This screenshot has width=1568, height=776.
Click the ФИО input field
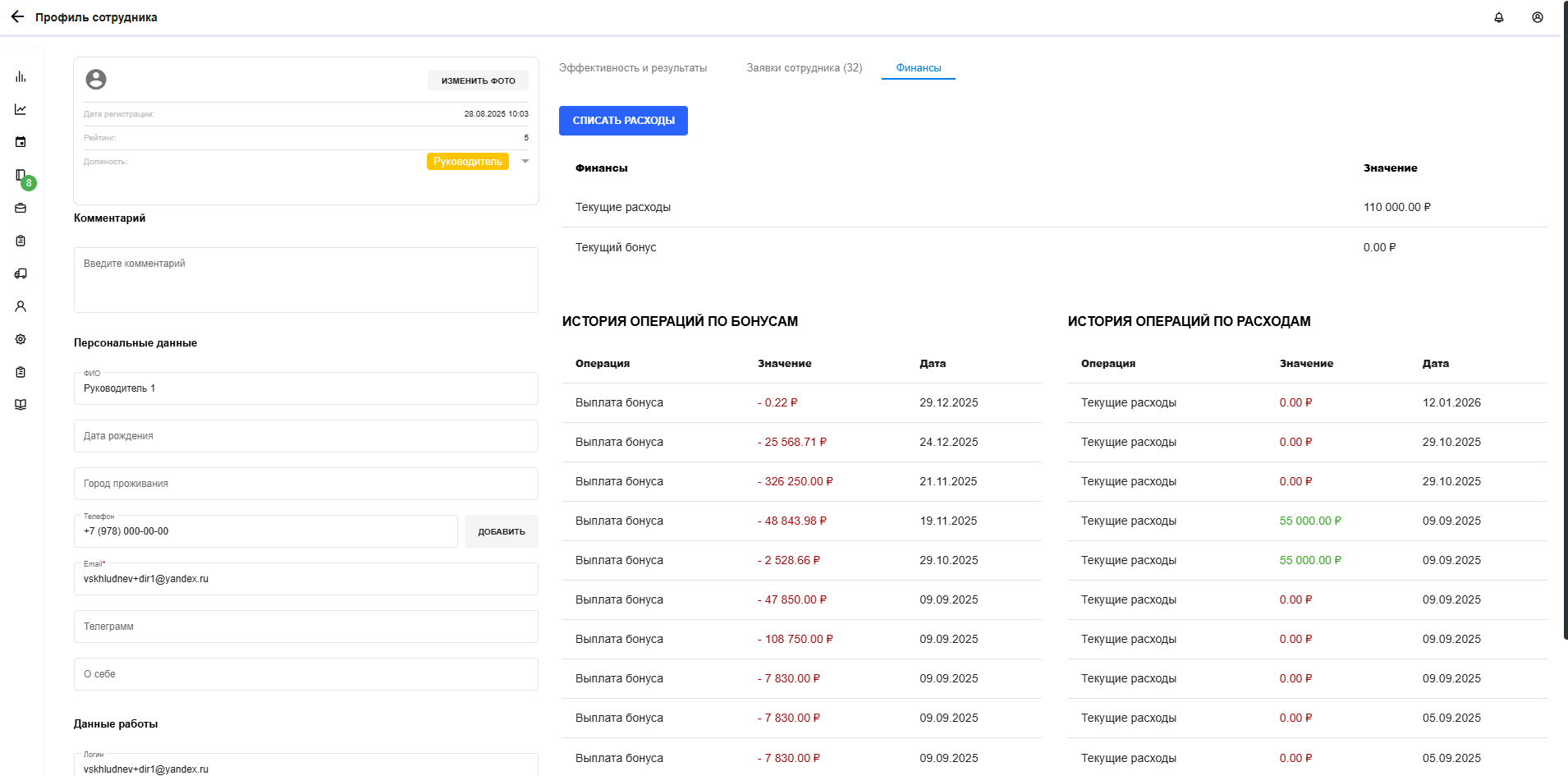click(306, 388)
